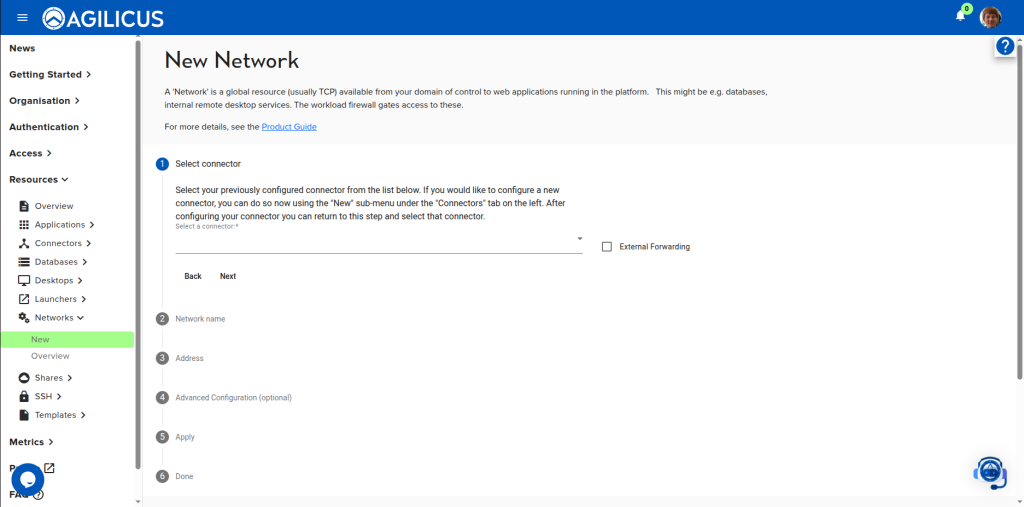The height and width of the screenshot is (507, 1024).
Task: Open the help question mark icon
Action: [x=1005, y=46]
